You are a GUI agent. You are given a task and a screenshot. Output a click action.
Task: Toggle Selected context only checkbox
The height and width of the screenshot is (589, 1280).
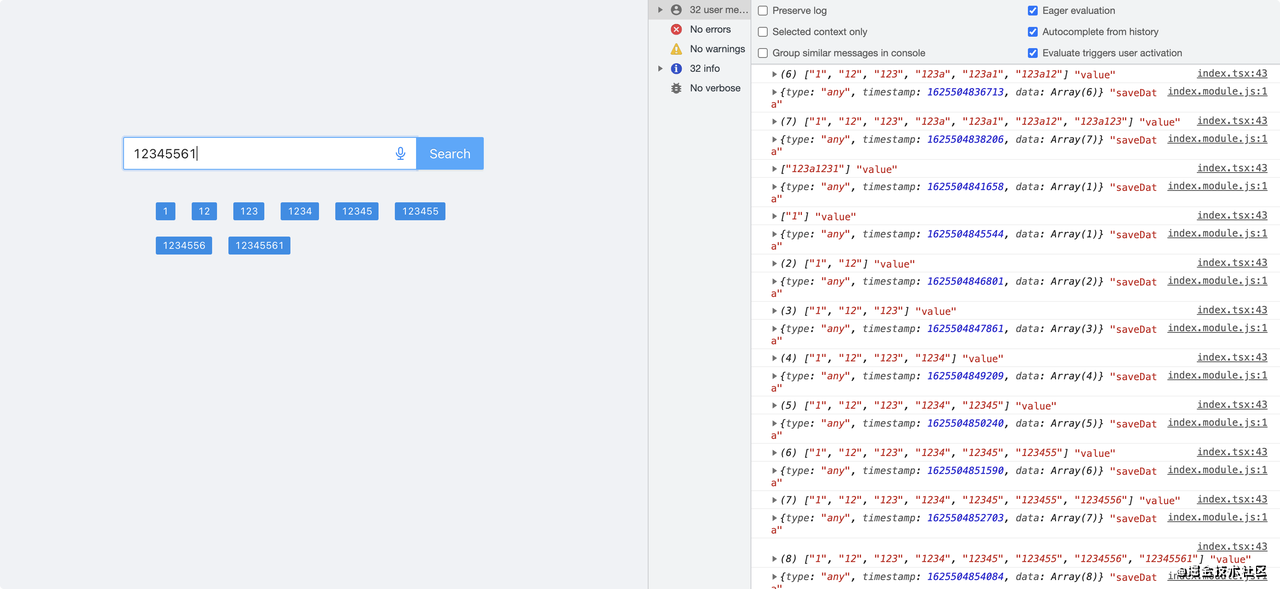(763, 32)
